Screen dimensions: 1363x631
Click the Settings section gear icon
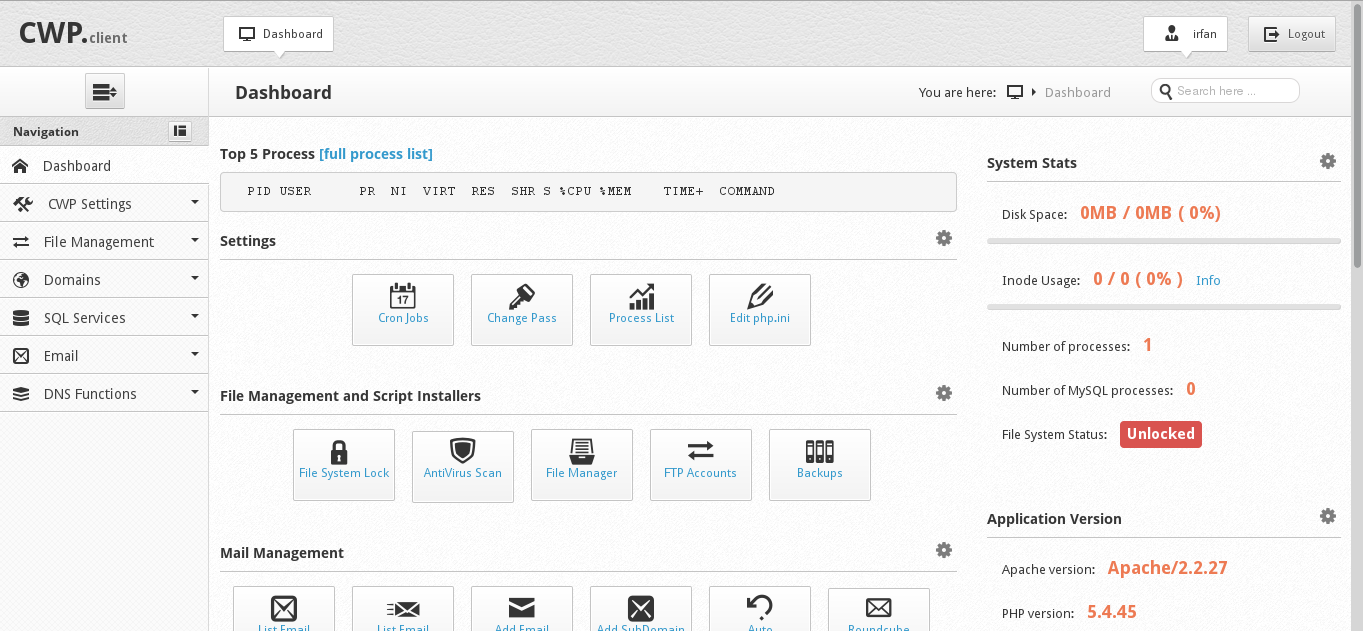(944, 238)
